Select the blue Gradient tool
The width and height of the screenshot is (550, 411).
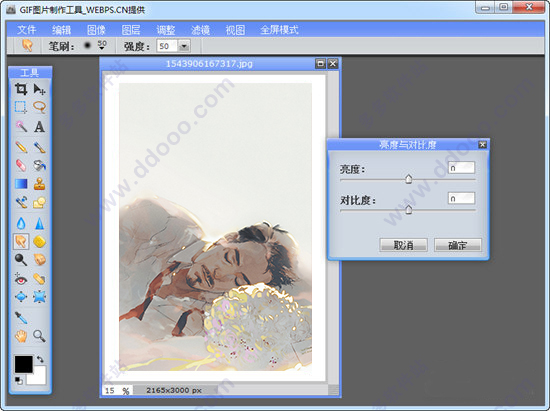pyautogui.click(x=21, y=184)
